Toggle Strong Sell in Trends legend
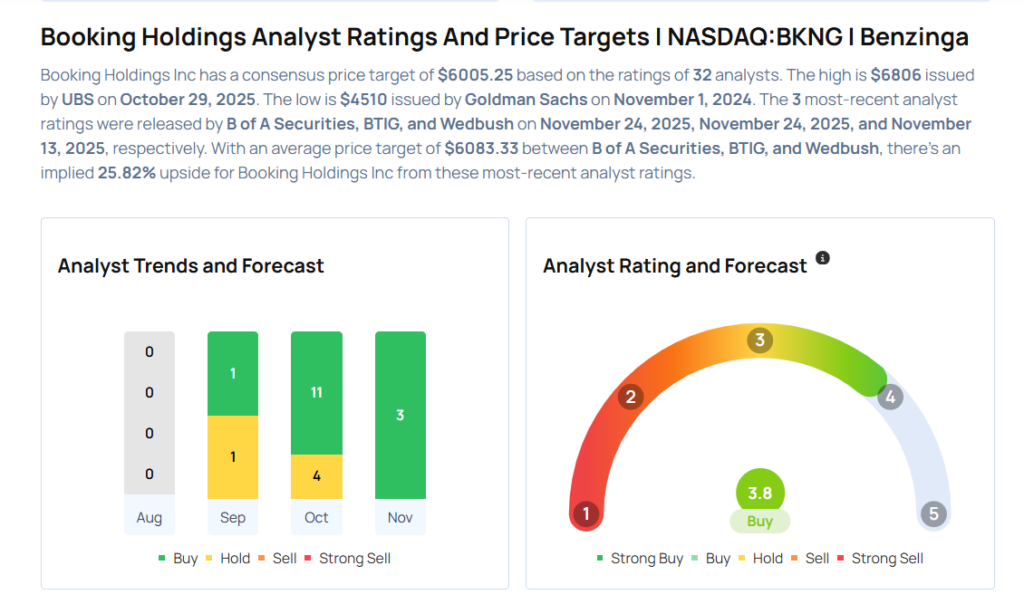The image size is (1024, 604). (x=346, y=558)
